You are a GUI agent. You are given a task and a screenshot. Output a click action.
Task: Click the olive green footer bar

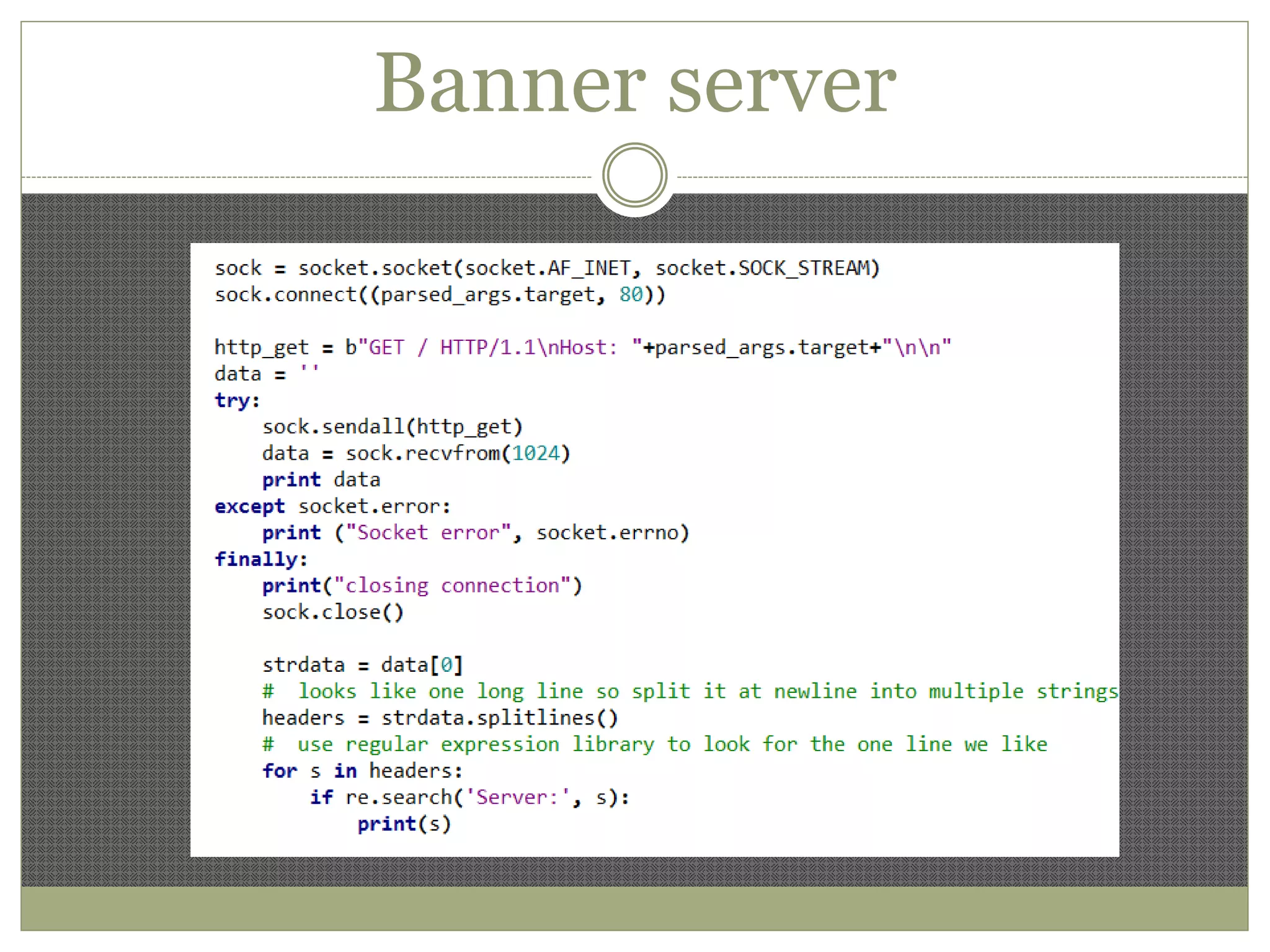(x=634, y=907)
